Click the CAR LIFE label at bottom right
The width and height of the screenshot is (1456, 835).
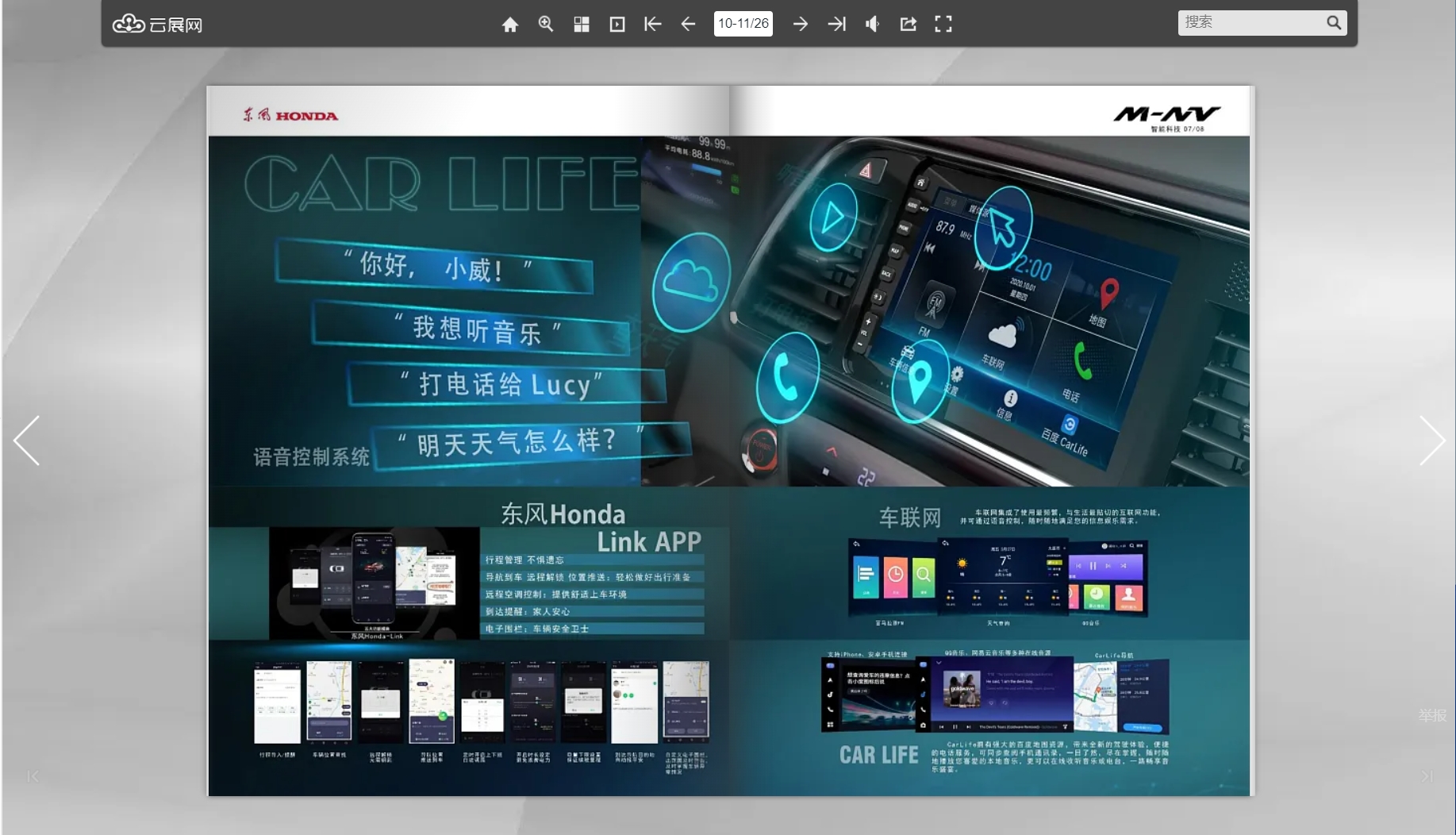click(878, 755)
